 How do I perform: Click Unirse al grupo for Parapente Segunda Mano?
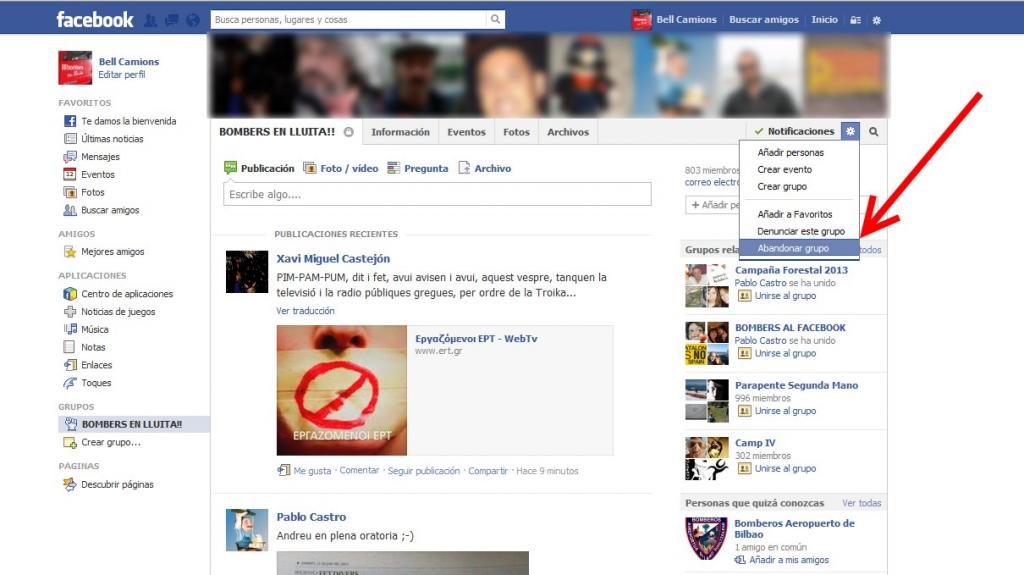(x=785, y=411)
